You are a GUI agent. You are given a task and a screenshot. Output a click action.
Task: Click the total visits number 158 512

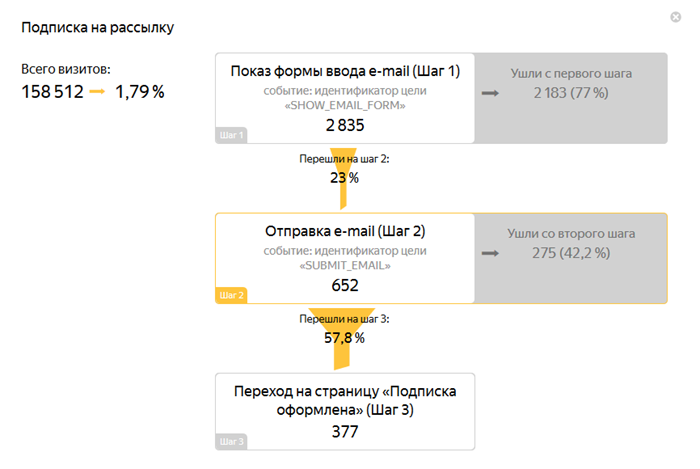(52, 92)
